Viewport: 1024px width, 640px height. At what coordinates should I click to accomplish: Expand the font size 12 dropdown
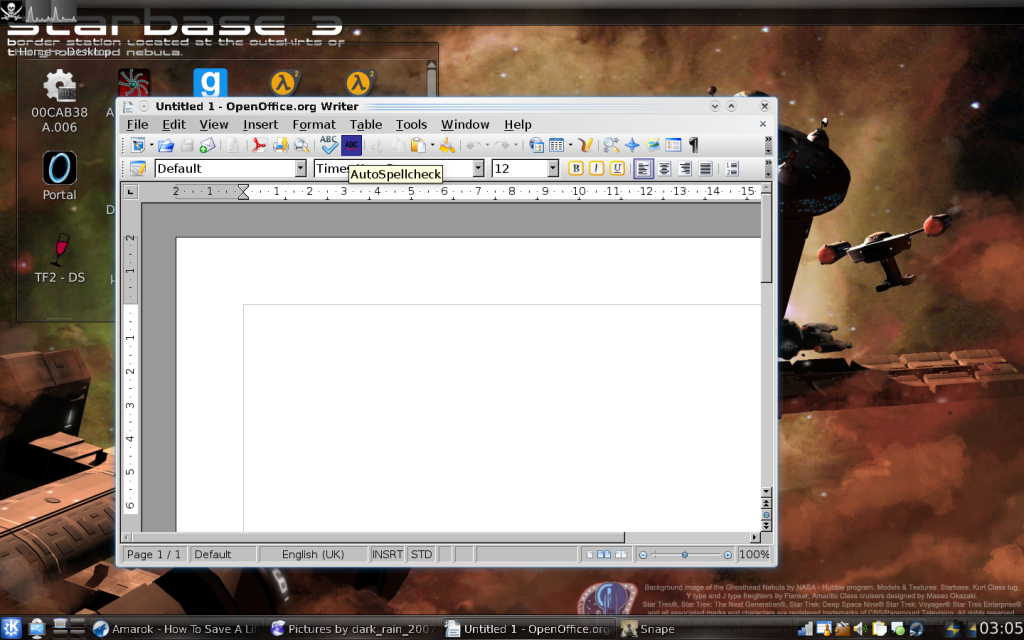(553, 168)
